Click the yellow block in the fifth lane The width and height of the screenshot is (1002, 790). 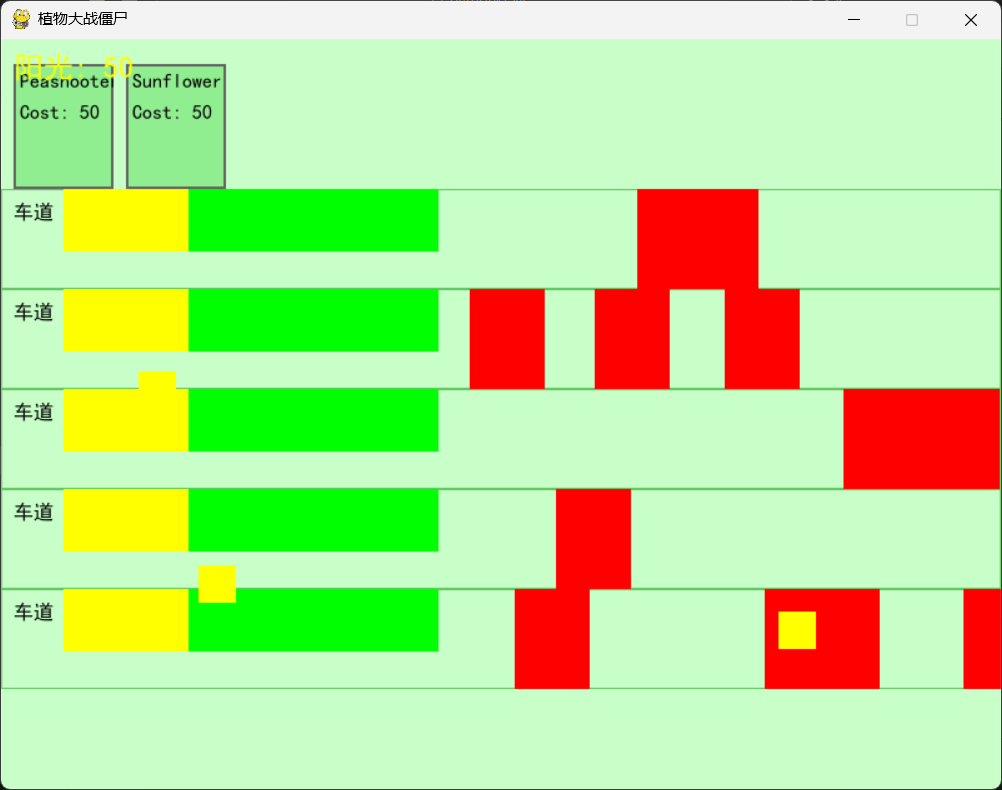(126, 621)
